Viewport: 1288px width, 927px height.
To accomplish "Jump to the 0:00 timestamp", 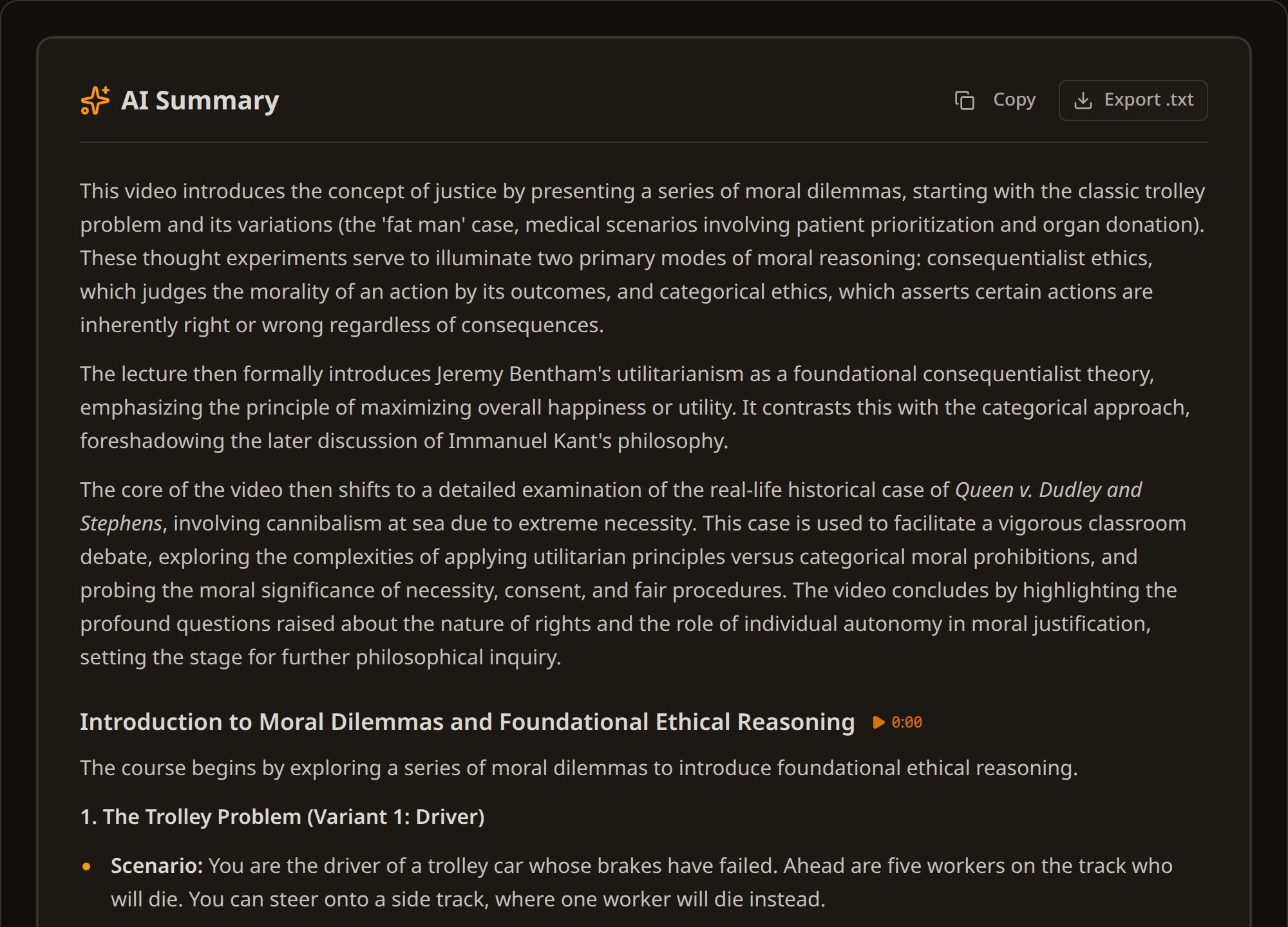I will (x=907, y=722).
